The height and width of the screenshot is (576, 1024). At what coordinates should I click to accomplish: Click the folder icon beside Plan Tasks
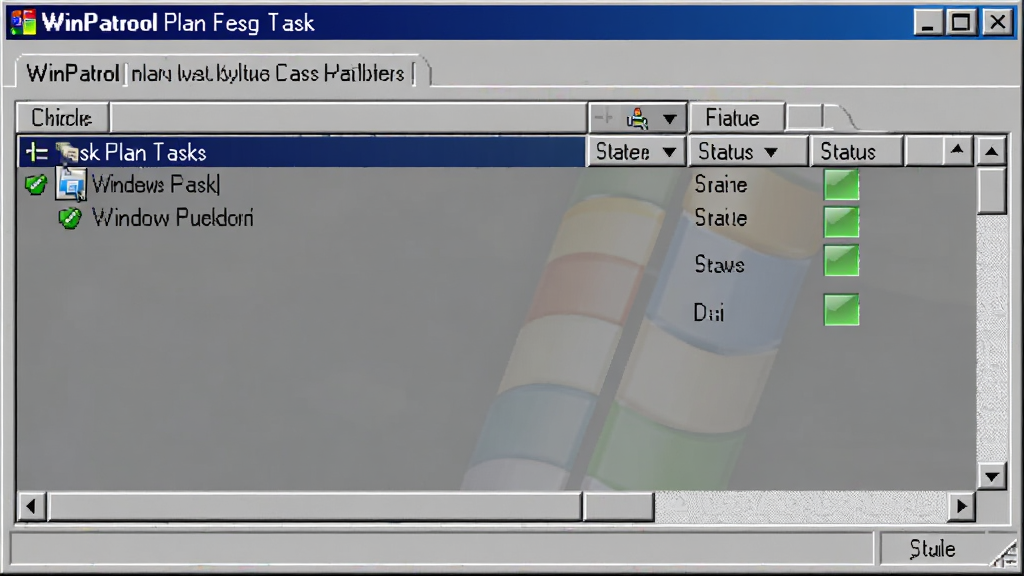[67, 152]
